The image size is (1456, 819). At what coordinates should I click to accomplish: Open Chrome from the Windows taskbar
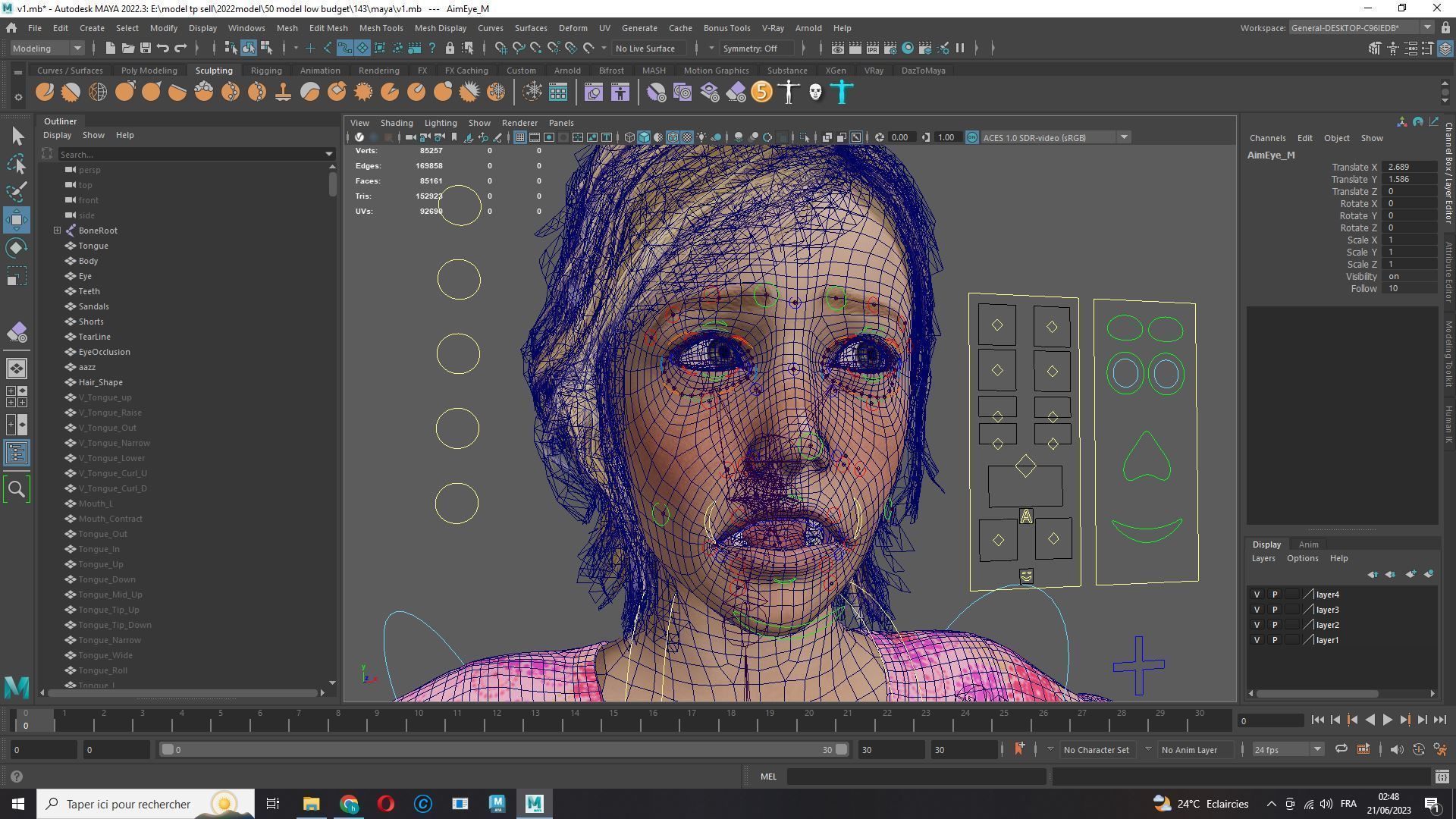(x=349, y=804)
